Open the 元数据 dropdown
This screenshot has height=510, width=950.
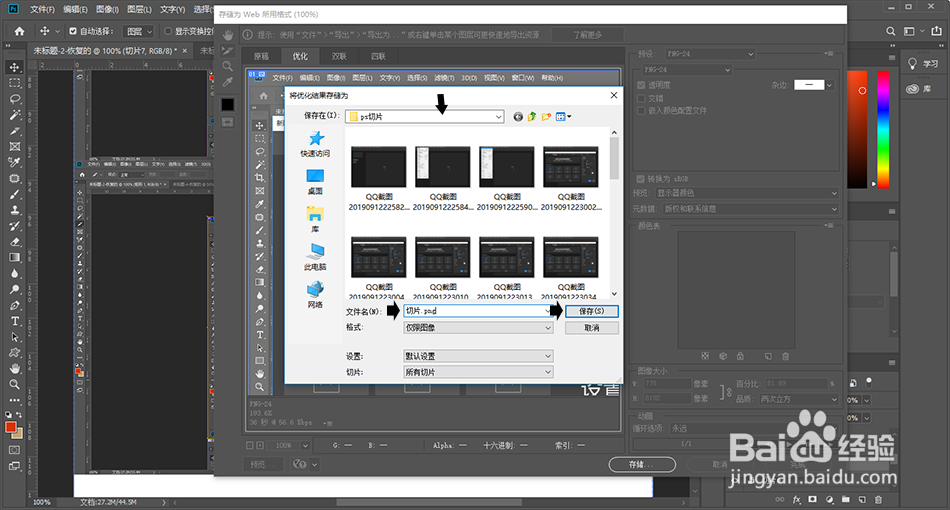click(x=751, y=209)
